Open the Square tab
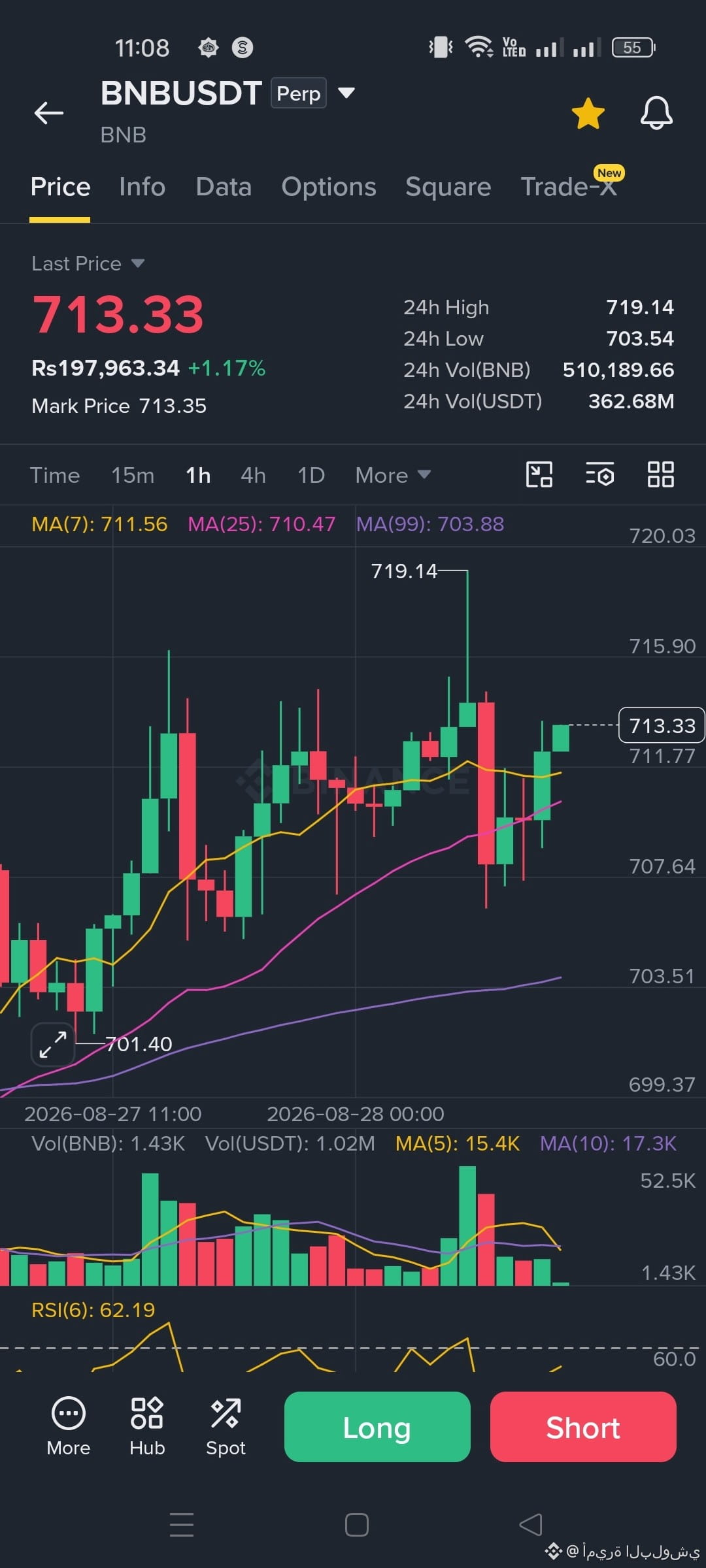The height and width of the screenshot is (1568, 706). coord(448,187)
